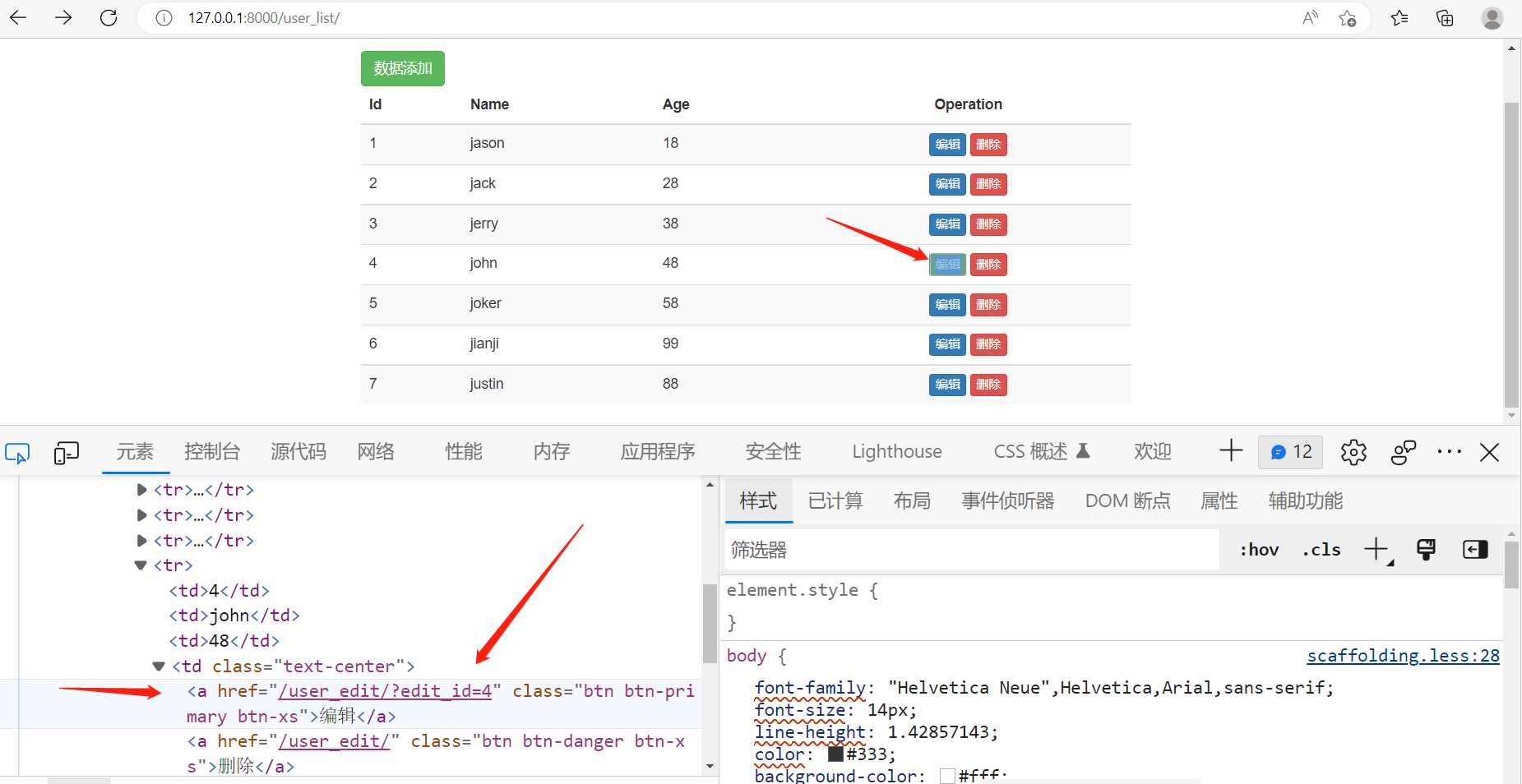This screenshot has width=1522, height=784.
Task: Open the DevTools more options menu
Action: [x=1449, y=452]
